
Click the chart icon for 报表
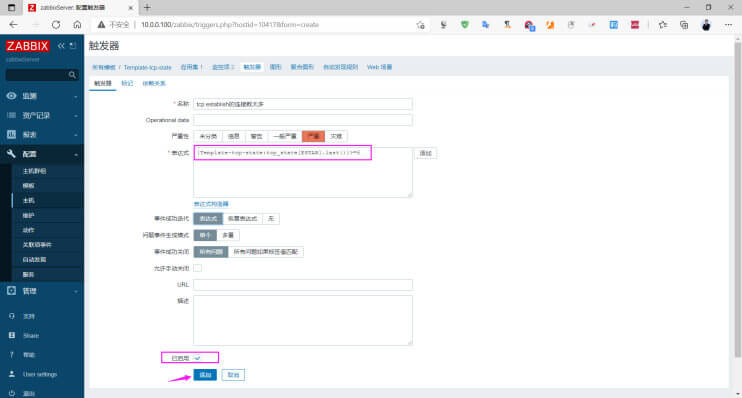(11, 134)
